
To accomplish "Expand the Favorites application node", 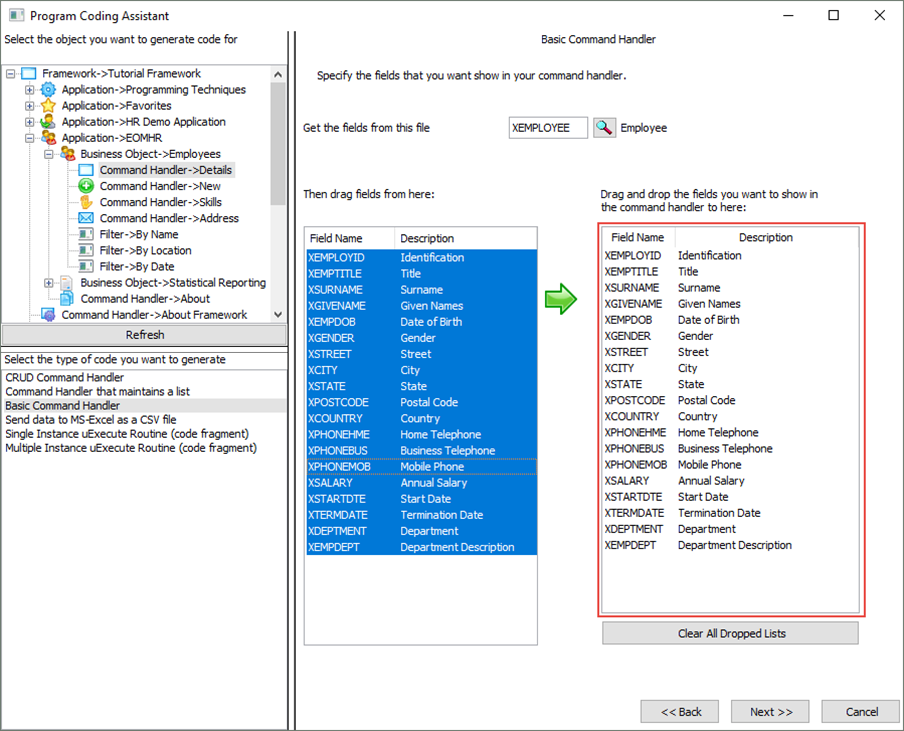I will (29, 105).
